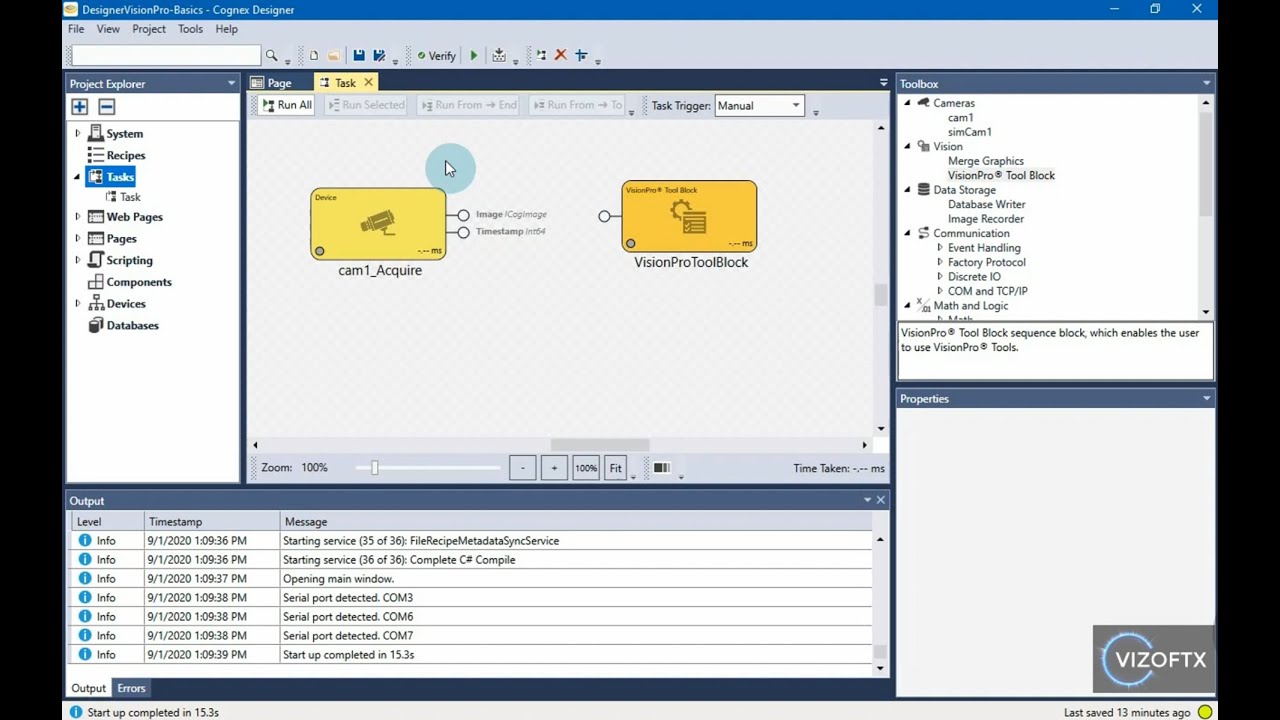
Task: Expand the Pages node
Action: click(77, 239)
